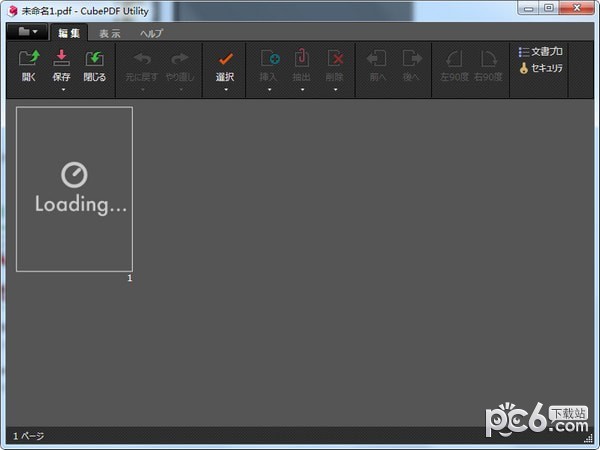Expand the Extract (抽出) dropdown arrow
Image resolution: width=600 pixels, height=450 pixels.
pos(302,90)
